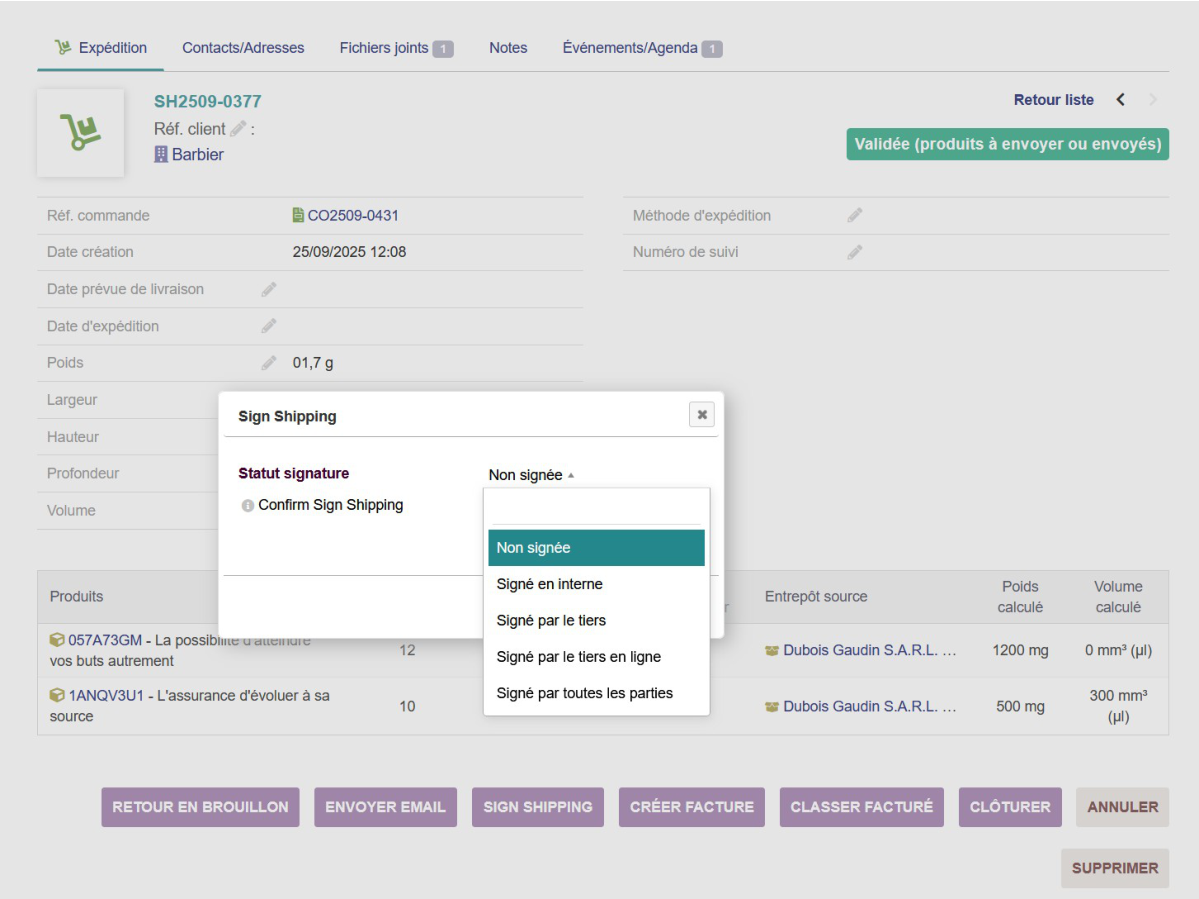Close the Sign Shipping dialog
Viewport: 1199px width, 899px height.
tap(702, 414)
